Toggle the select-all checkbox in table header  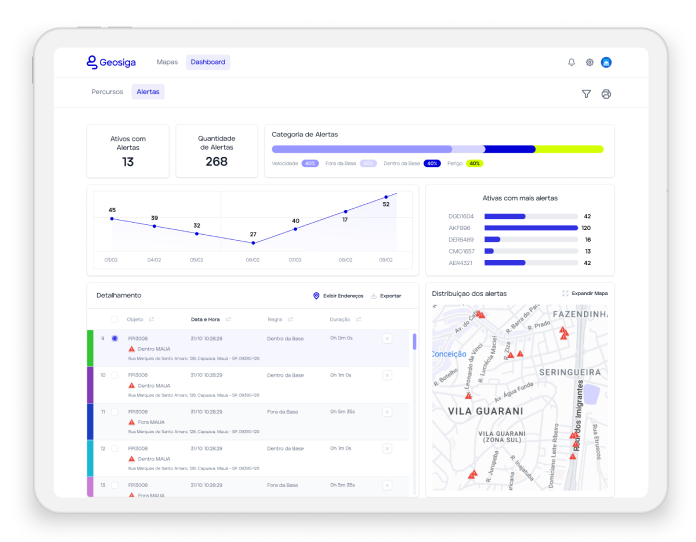click(x=115, y=319)
